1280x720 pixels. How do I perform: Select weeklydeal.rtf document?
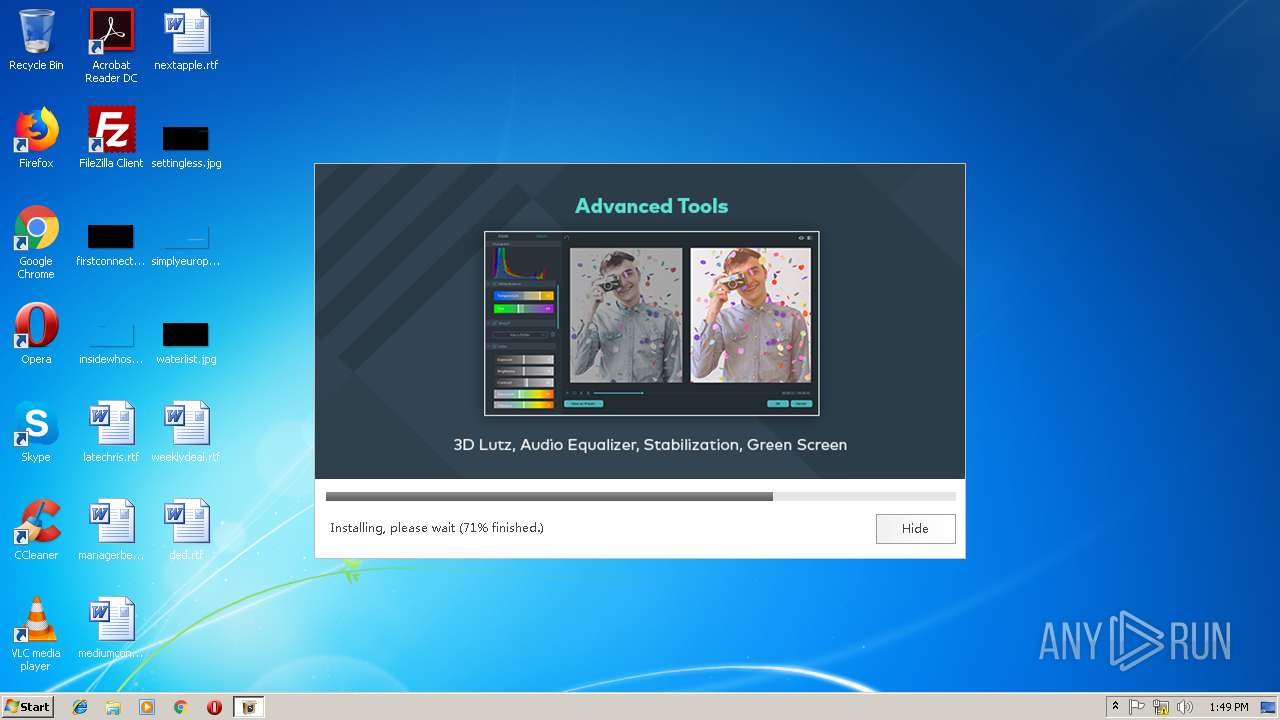point(186,431)
